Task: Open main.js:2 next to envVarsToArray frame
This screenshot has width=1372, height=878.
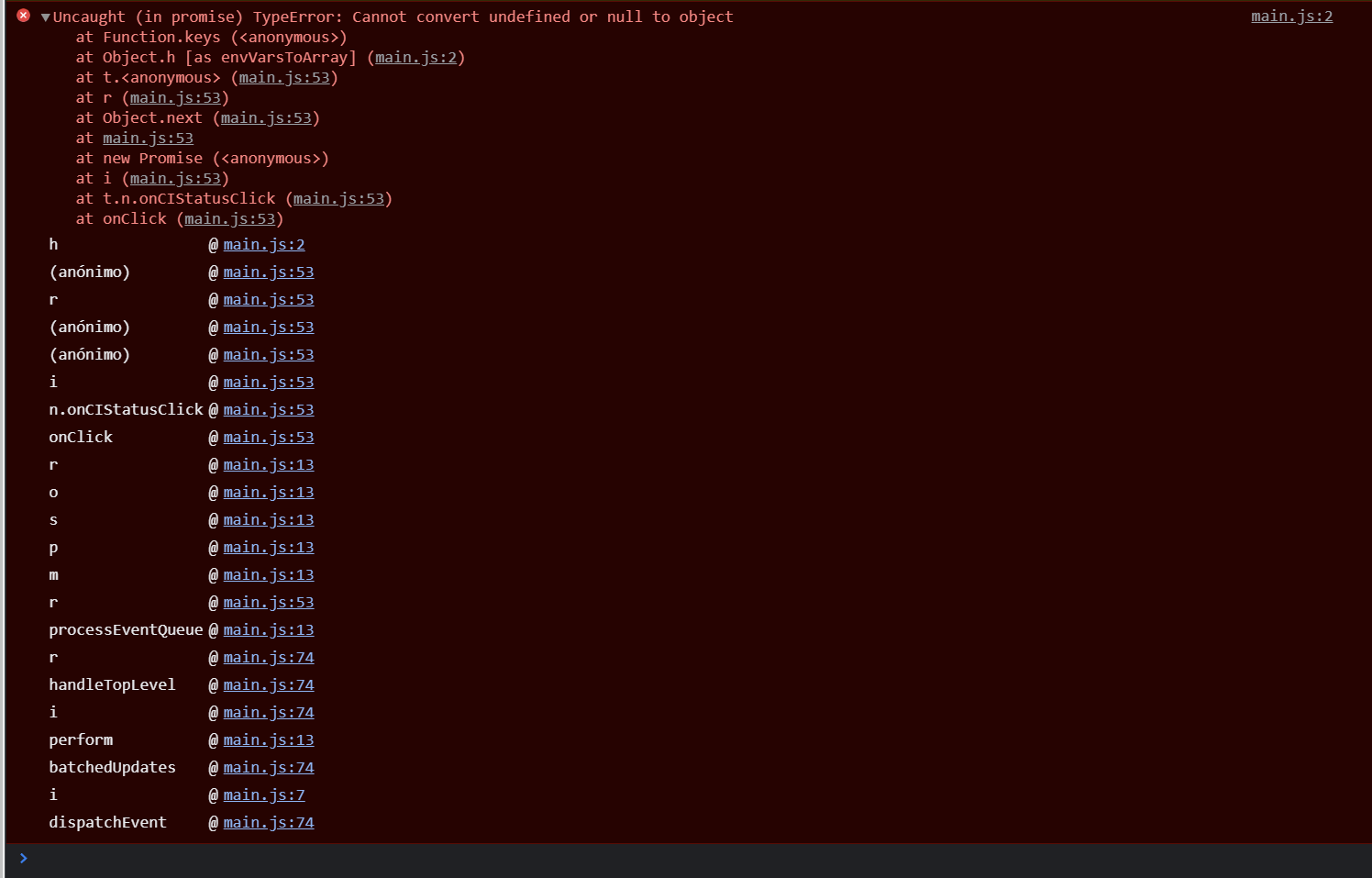Action: click(x=417, y=57)
